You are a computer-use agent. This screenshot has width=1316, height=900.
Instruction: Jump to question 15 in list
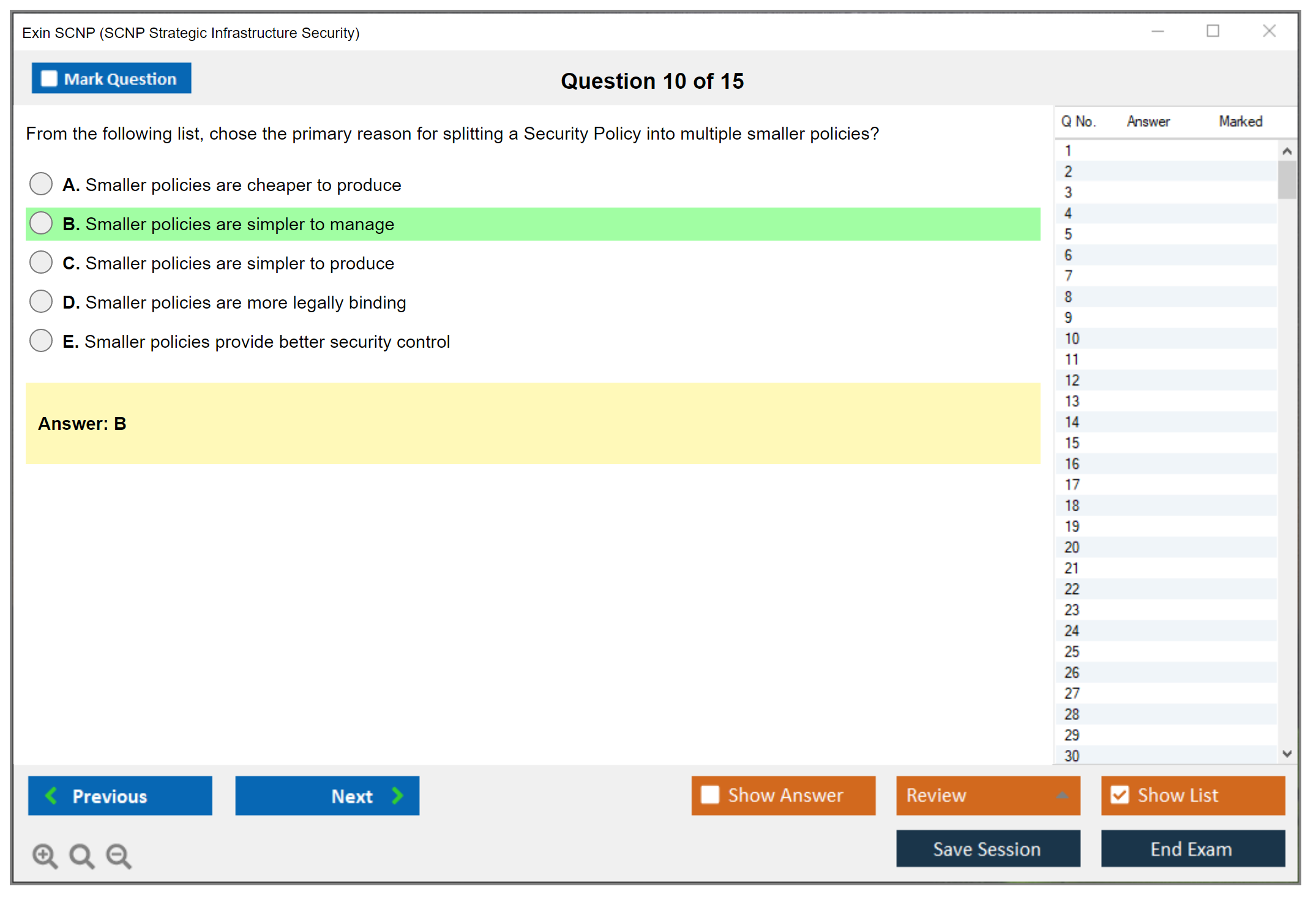coord(1072,443)
